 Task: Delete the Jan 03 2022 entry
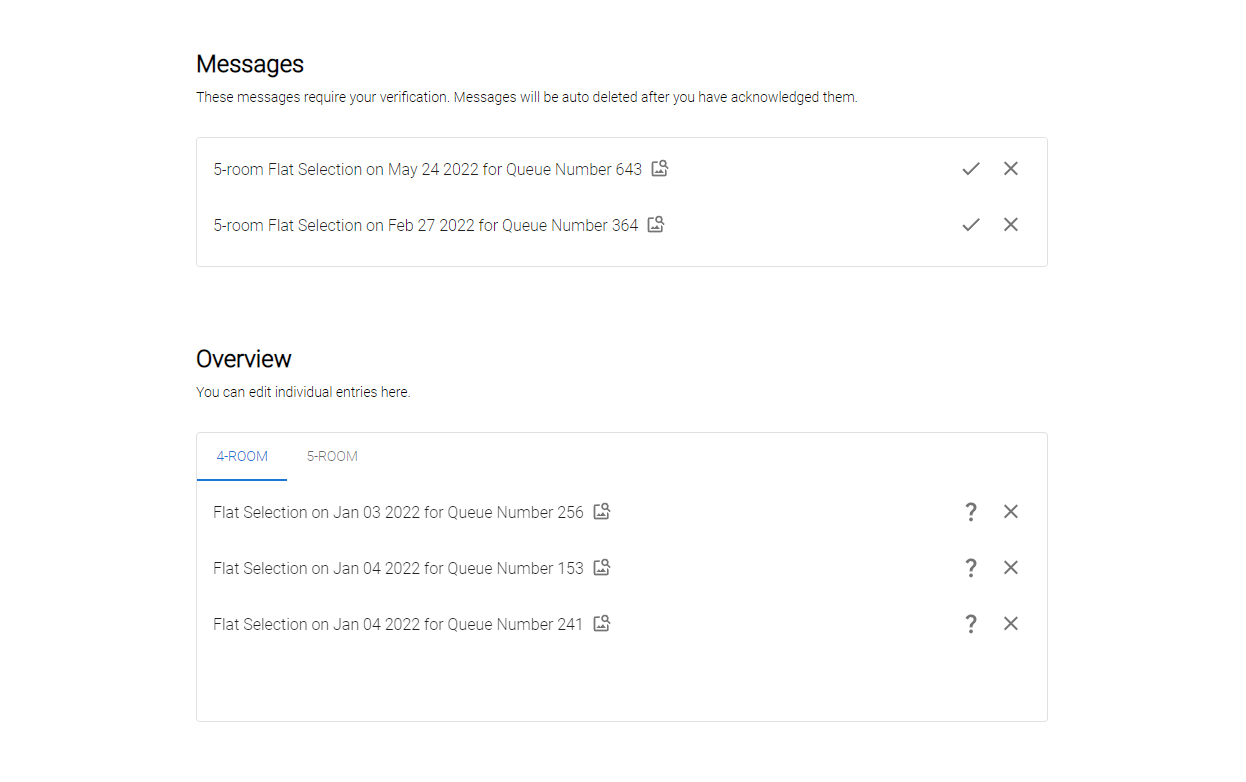pyautogui.click(x=1011, y=511)
